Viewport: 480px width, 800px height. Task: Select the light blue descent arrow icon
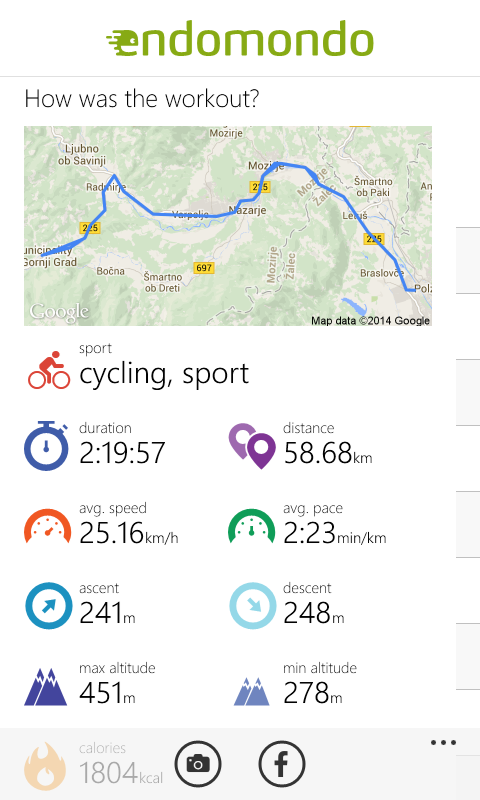click(252, 606)
